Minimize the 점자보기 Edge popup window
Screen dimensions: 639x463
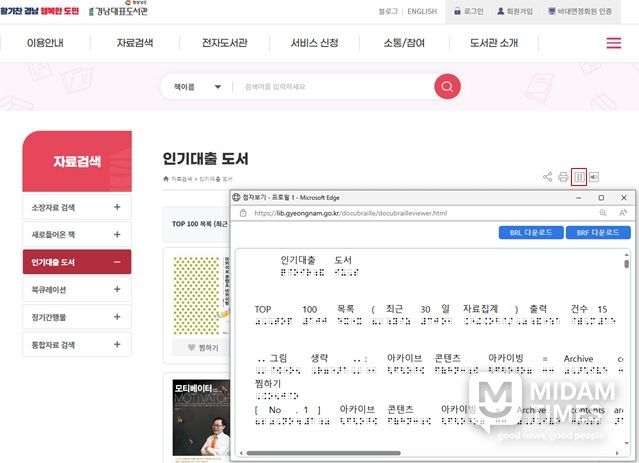(x=578, y=198)
